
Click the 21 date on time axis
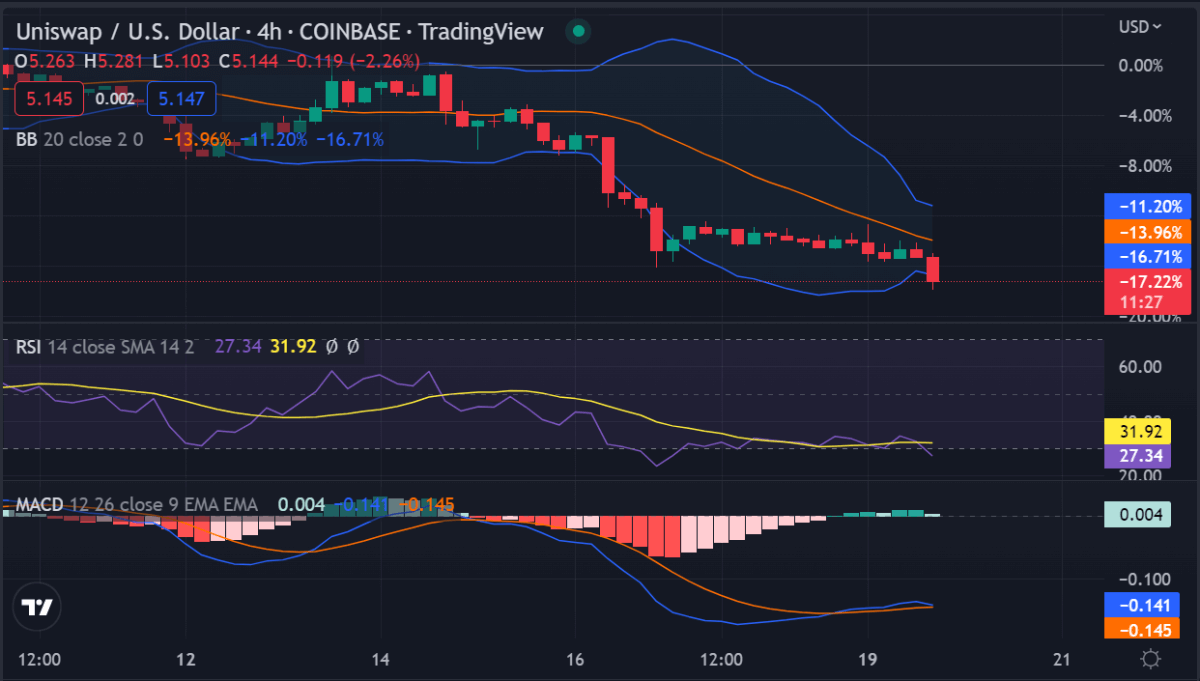(1062, 660)
